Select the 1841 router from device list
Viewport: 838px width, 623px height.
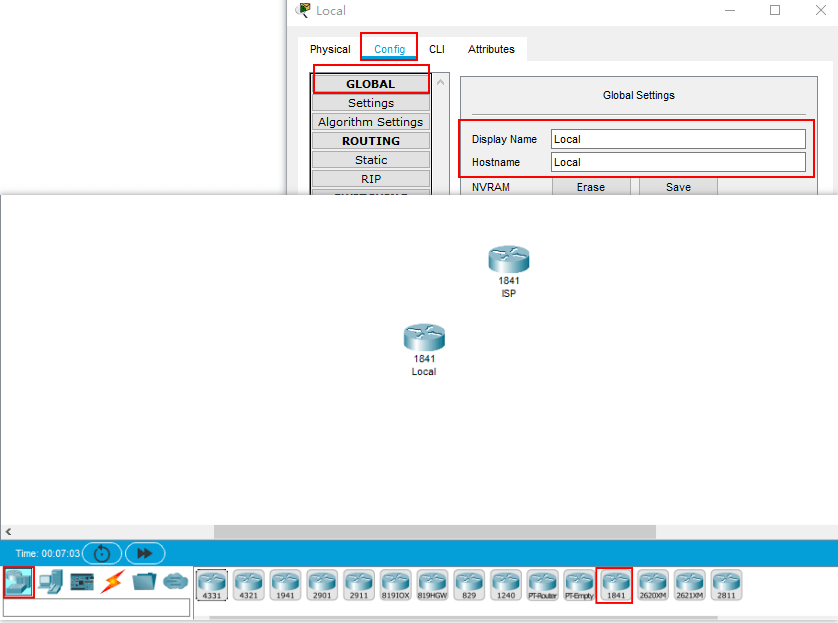click(x=615, y=583)
